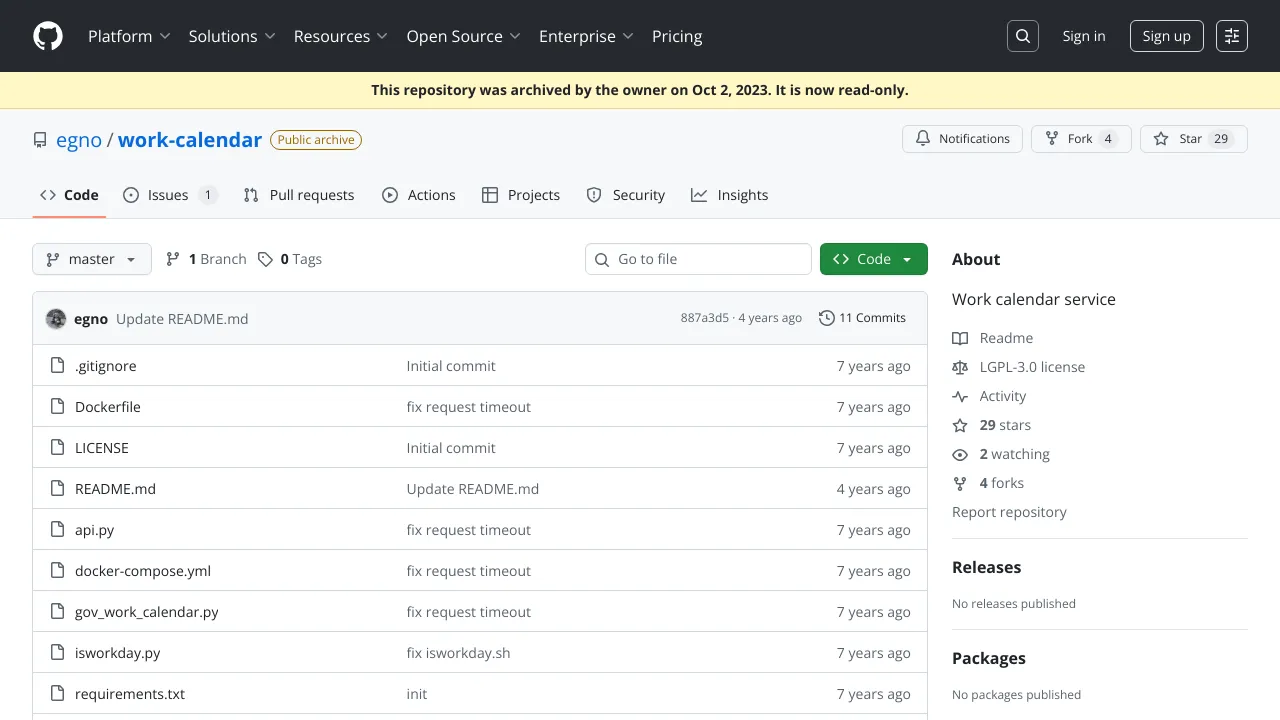
Task: Focus the Go to file search field
Action: click(x=698, y=259)
